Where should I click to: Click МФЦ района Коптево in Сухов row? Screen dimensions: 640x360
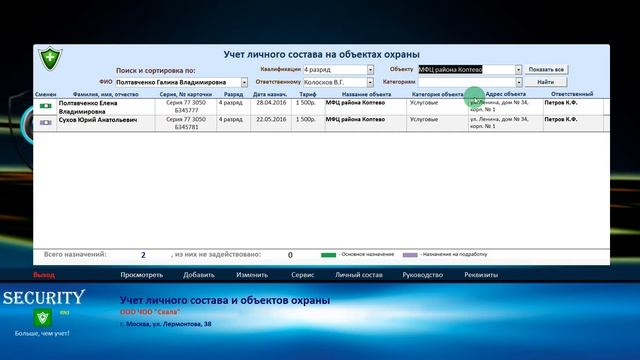[x=355, y=120]
